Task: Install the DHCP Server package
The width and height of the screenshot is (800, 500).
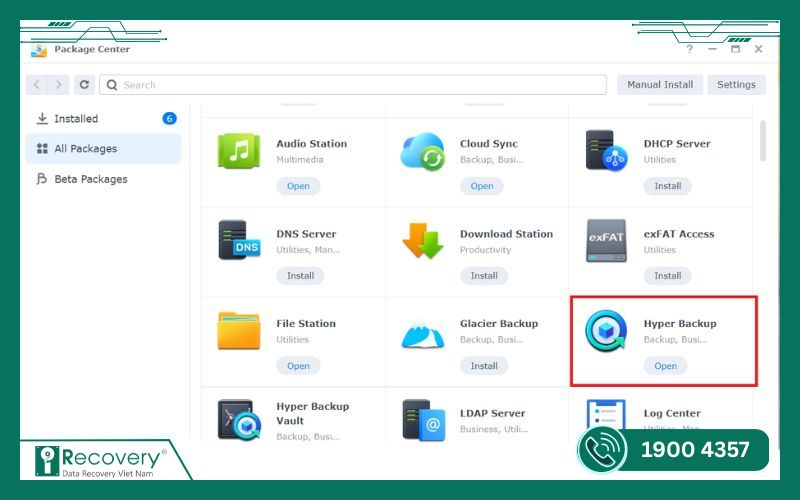Action: (667, 186)
